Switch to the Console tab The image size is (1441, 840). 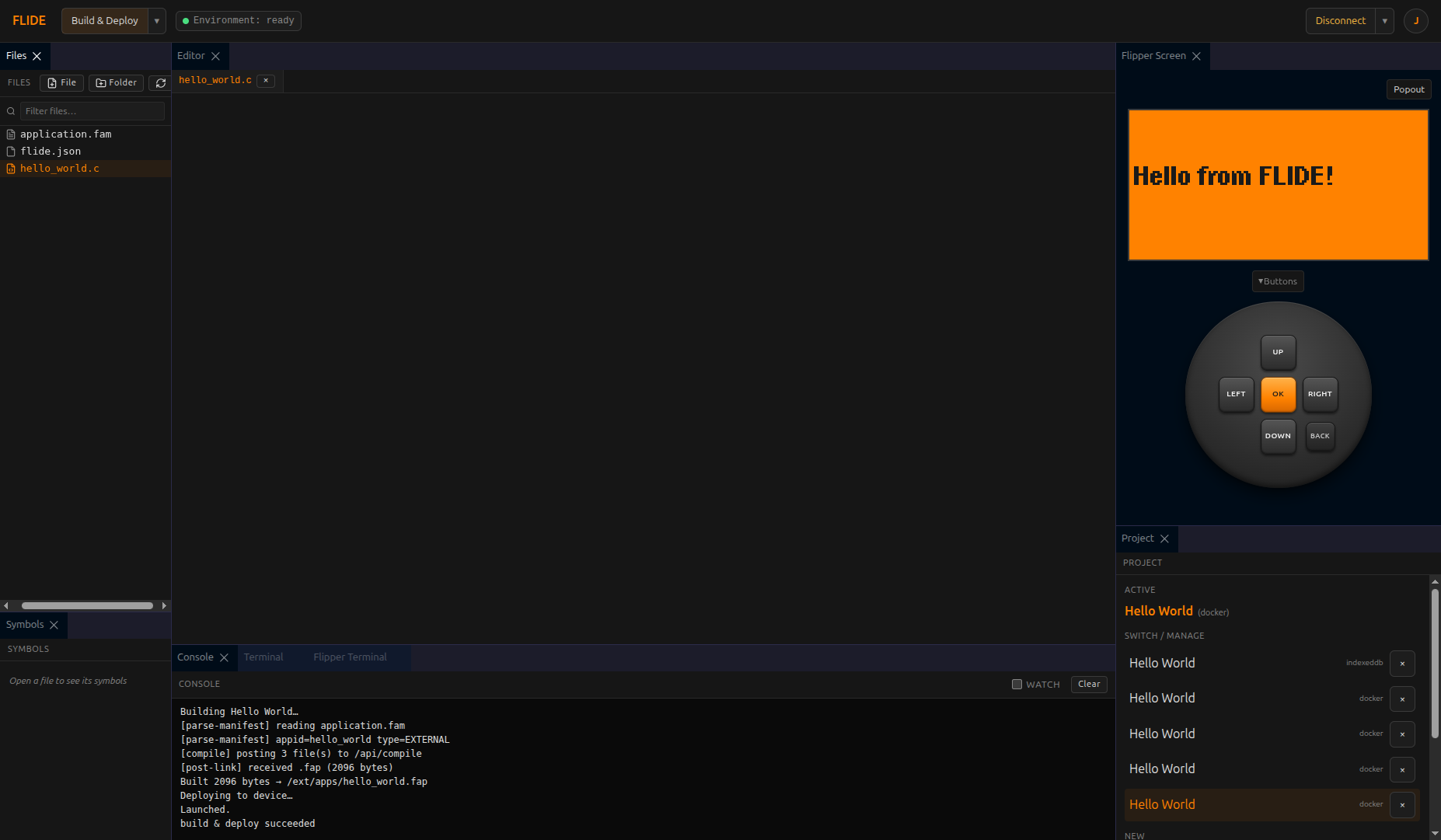tap(195, 657)
